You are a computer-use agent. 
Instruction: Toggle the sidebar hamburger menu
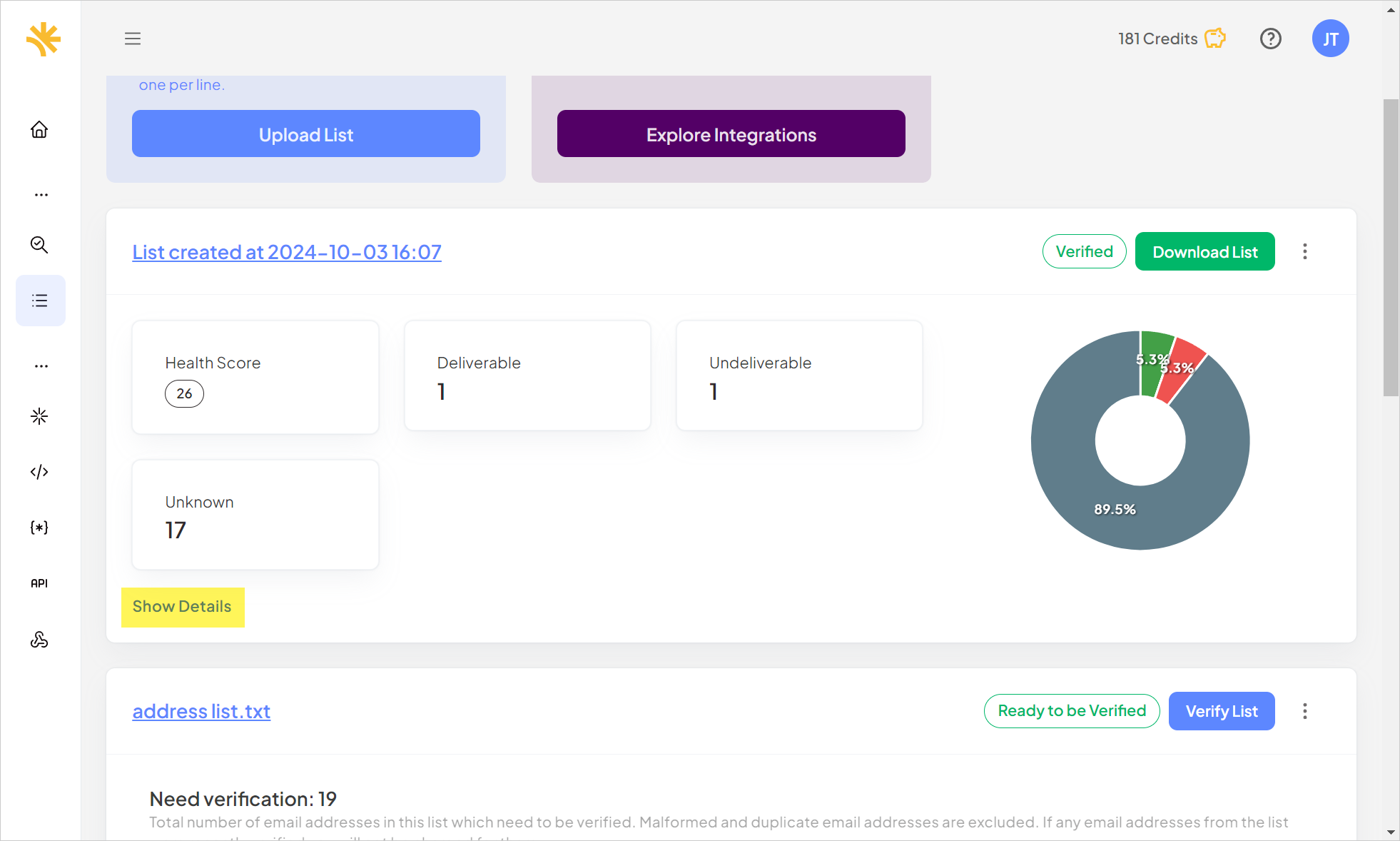133,38
